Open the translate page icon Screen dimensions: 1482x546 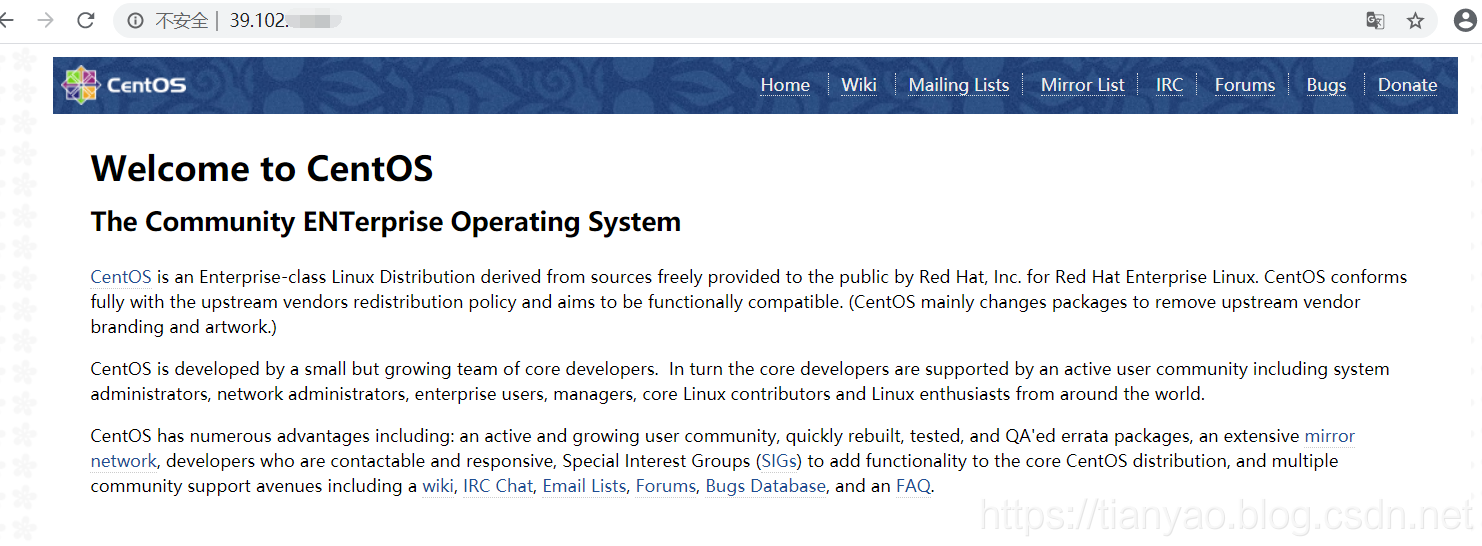[1376, 21]
